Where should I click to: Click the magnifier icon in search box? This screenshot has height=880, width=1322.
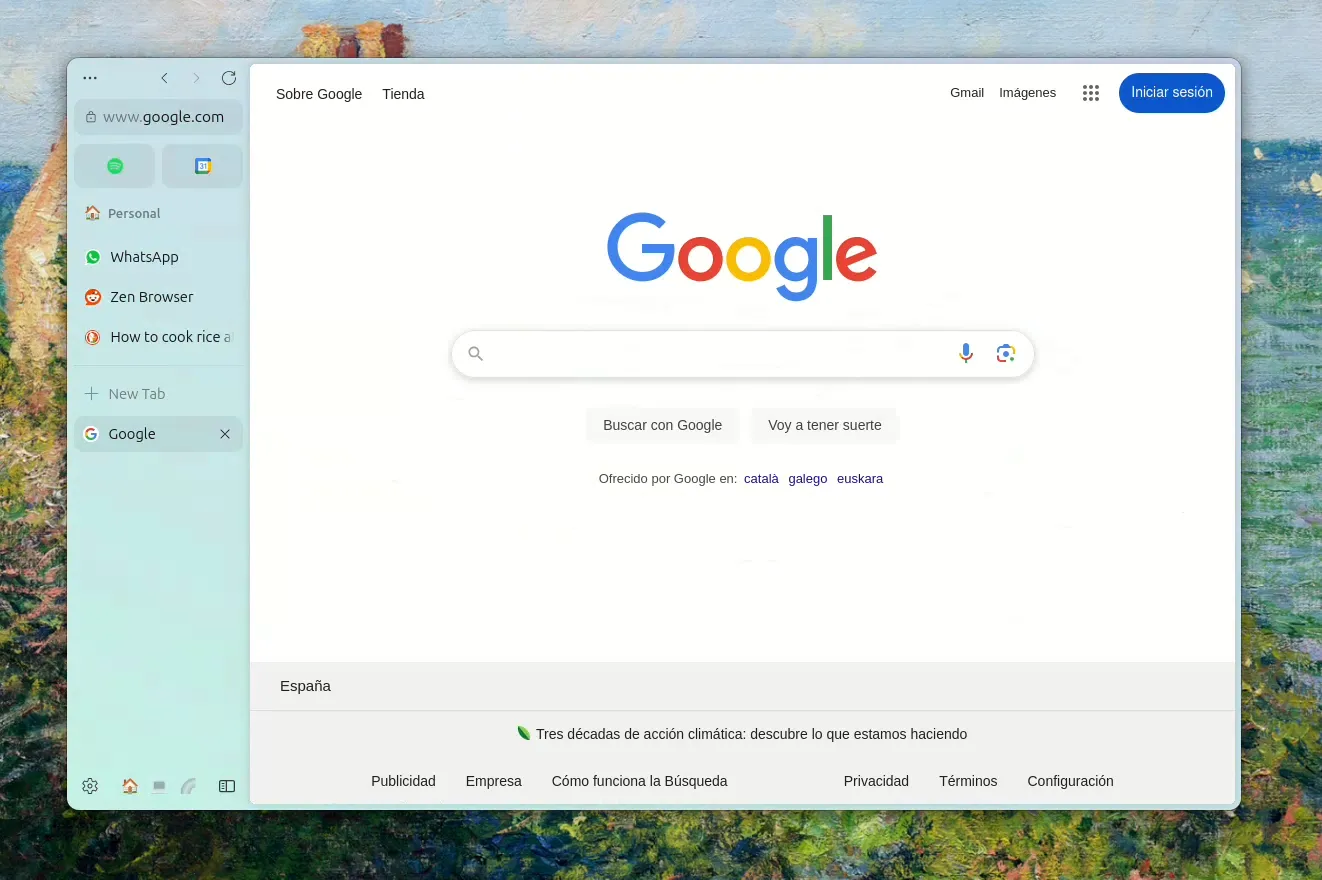[476, 354]
